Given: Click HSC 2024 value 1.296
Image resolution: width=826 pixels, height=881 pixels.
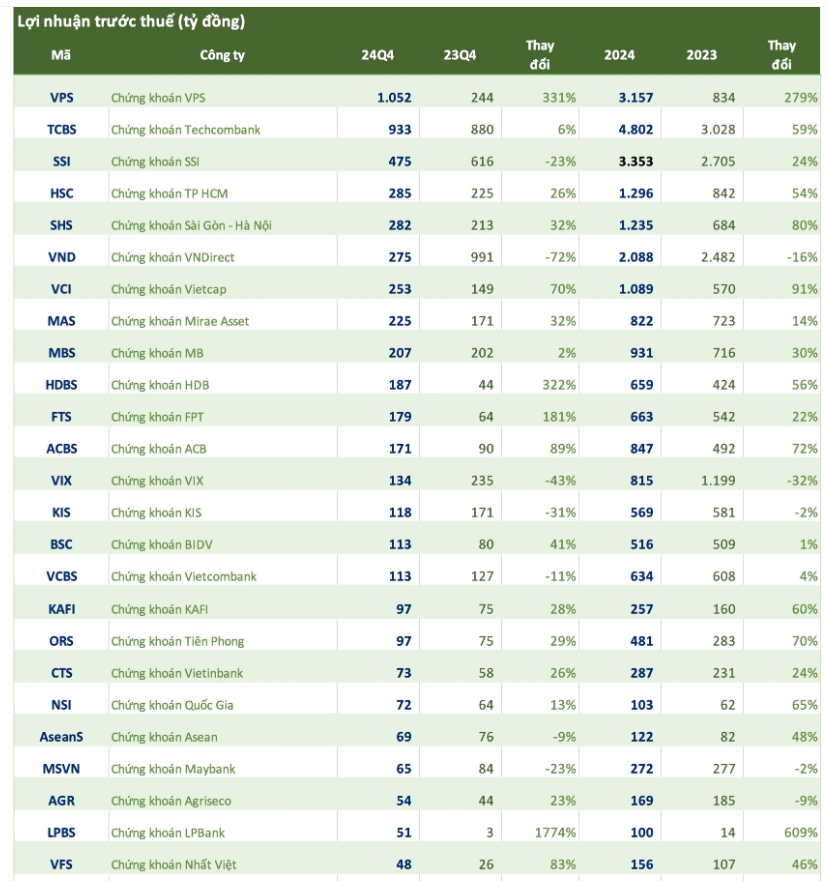Looking at the screenshot, I should point(636,194).
